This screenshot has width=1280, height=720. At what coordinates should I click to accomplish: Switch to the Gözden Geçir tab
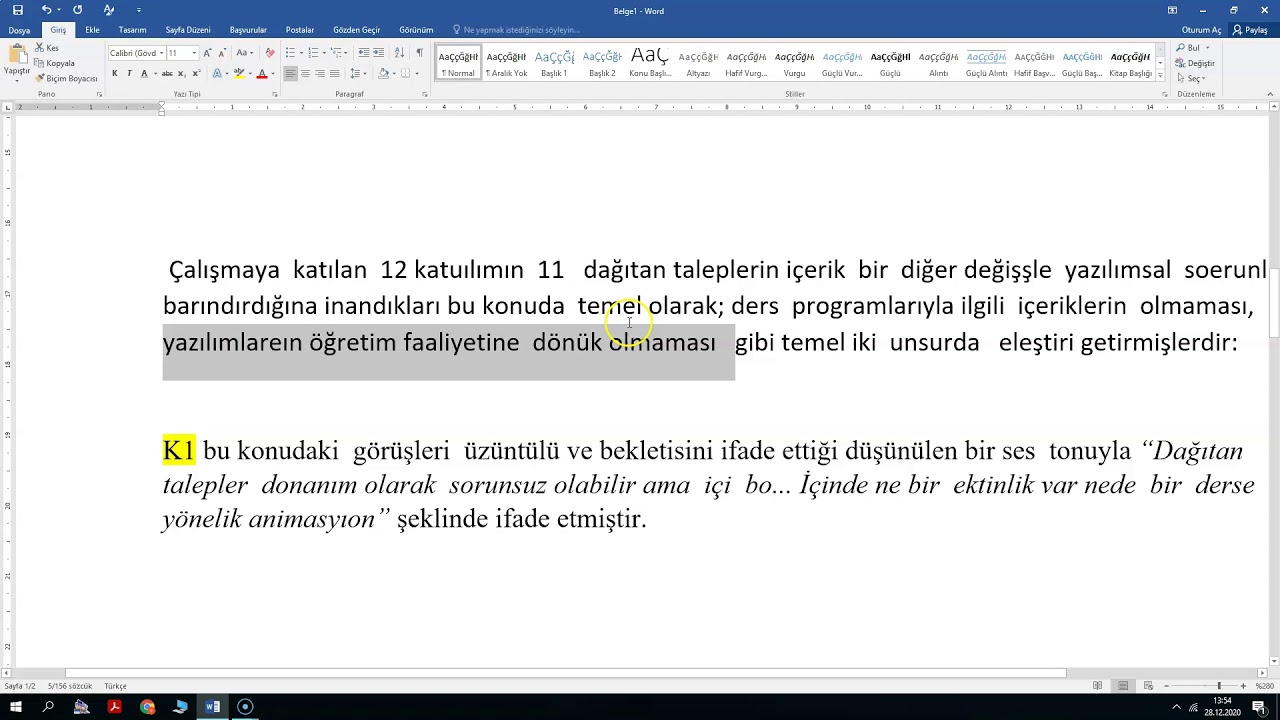(356, 30)
